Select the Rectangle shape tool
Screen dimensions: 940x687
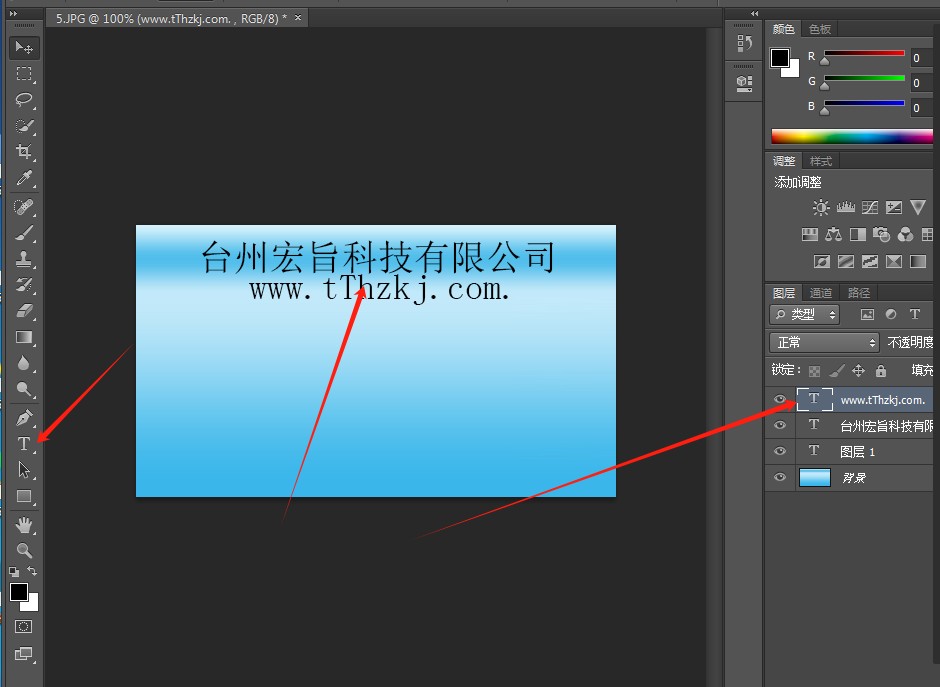pyautogui.click(x=24, y=496)
